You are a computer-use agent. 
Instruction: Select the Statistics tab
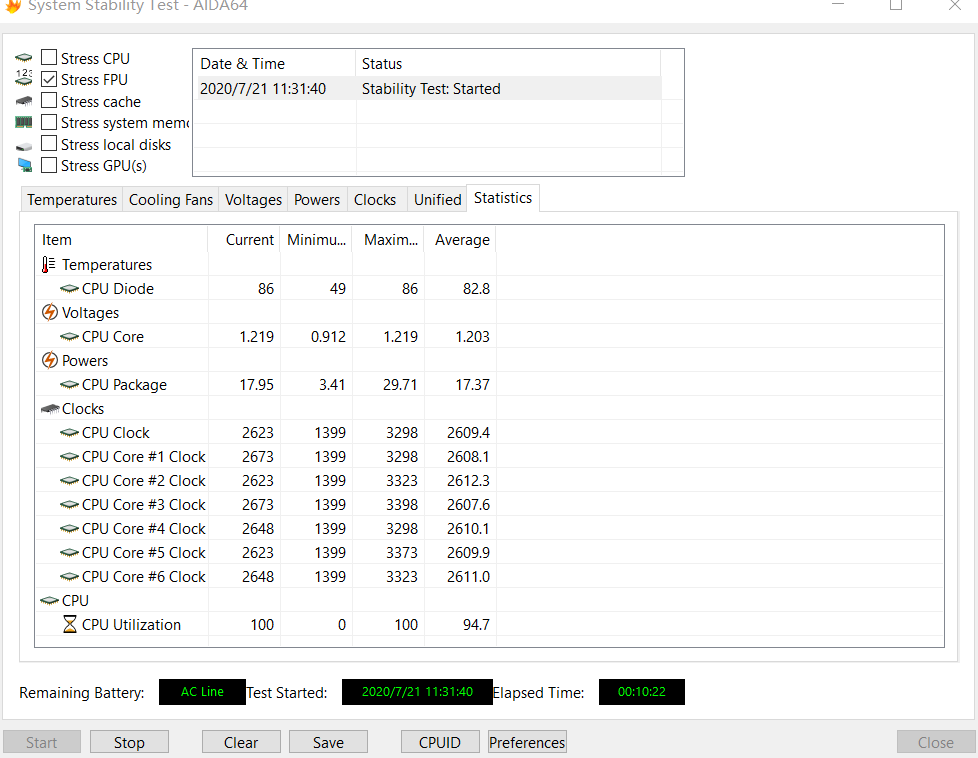[x=503, y=198]
